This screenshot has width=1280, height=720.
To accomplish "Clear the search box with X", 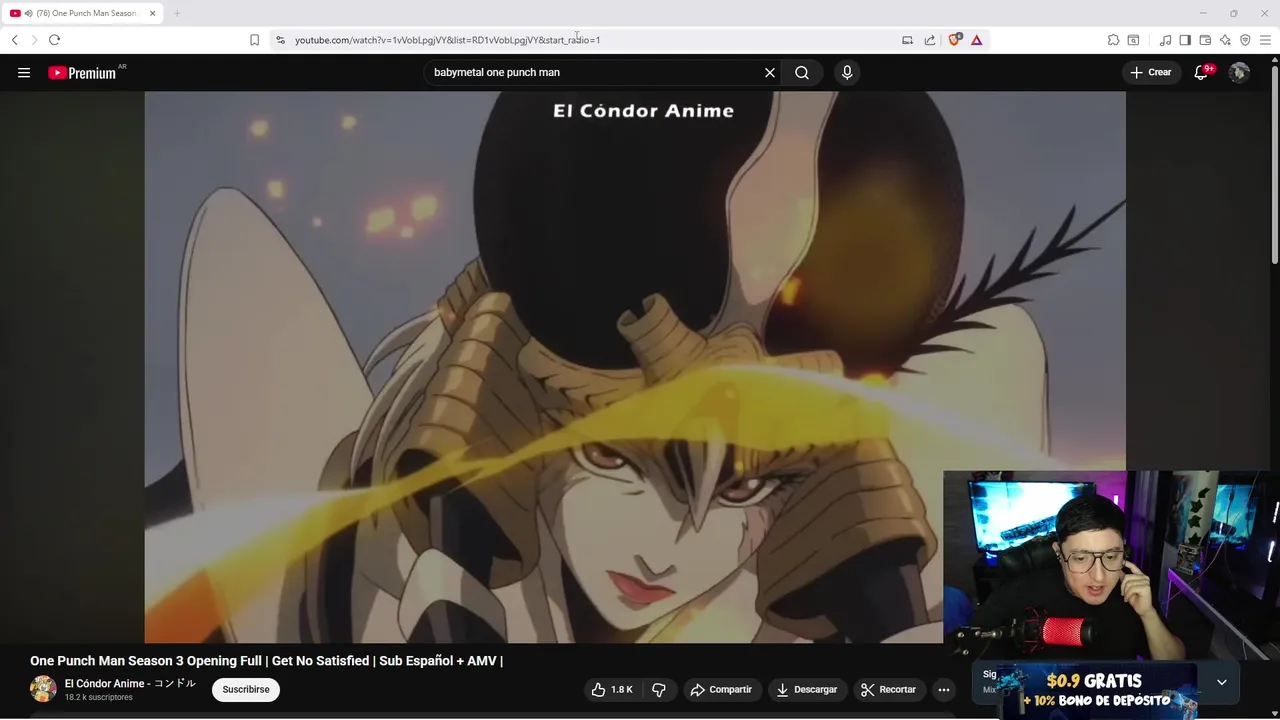I will (770, 72).
